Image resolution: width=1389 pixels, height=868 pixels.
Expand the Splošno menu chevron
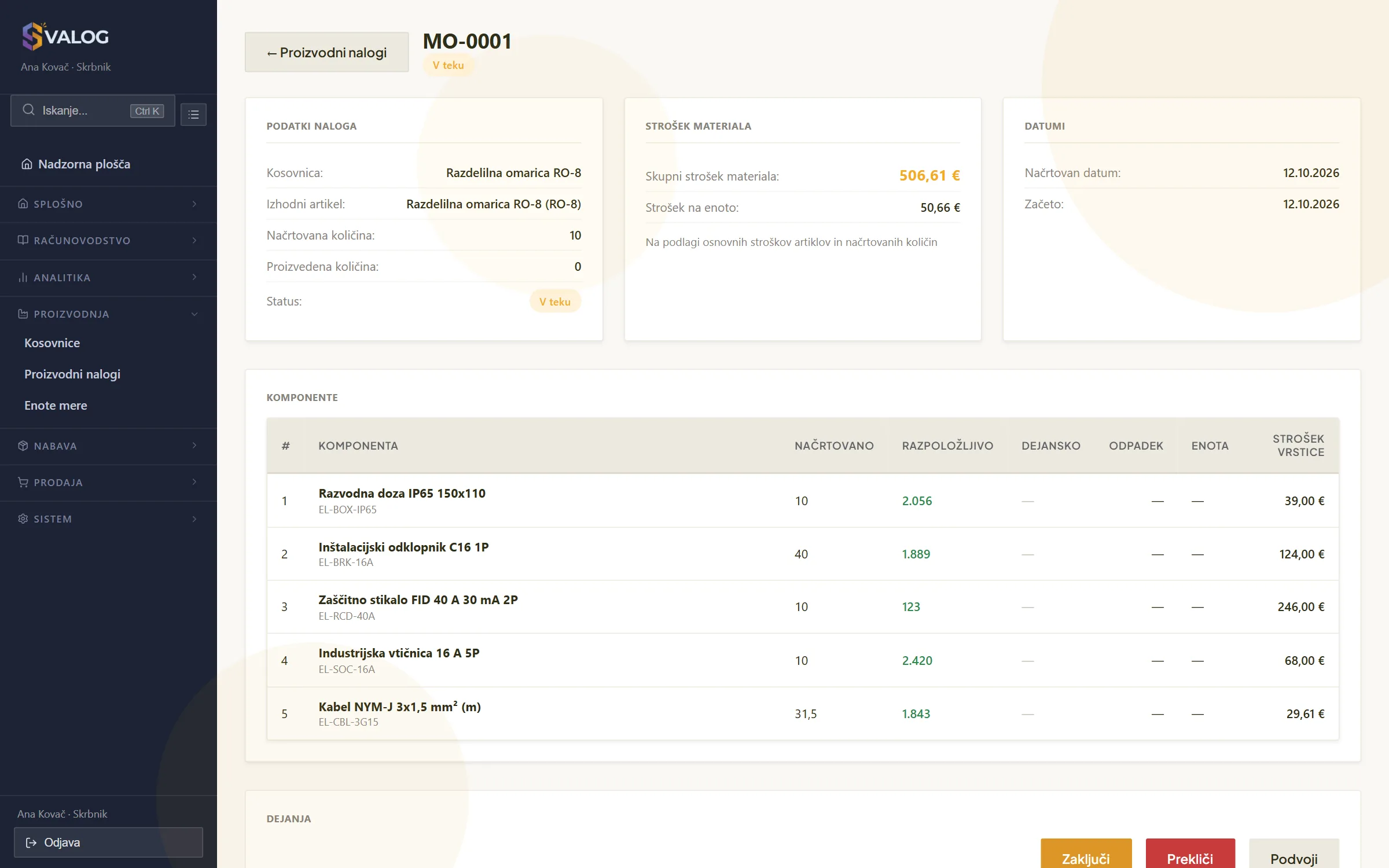[x=194, y=204]
